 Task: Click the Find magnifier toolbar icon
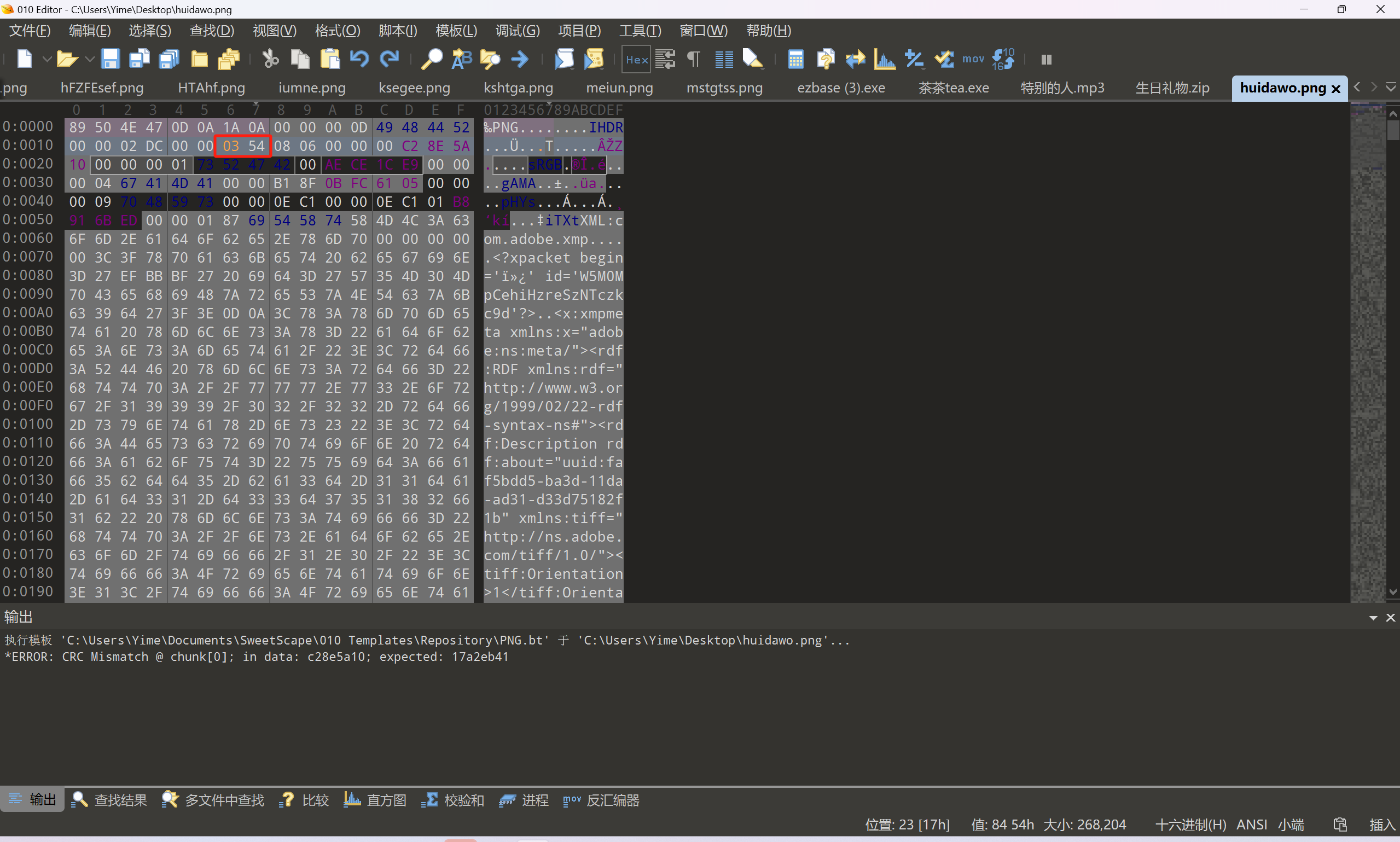pos(432,59)
